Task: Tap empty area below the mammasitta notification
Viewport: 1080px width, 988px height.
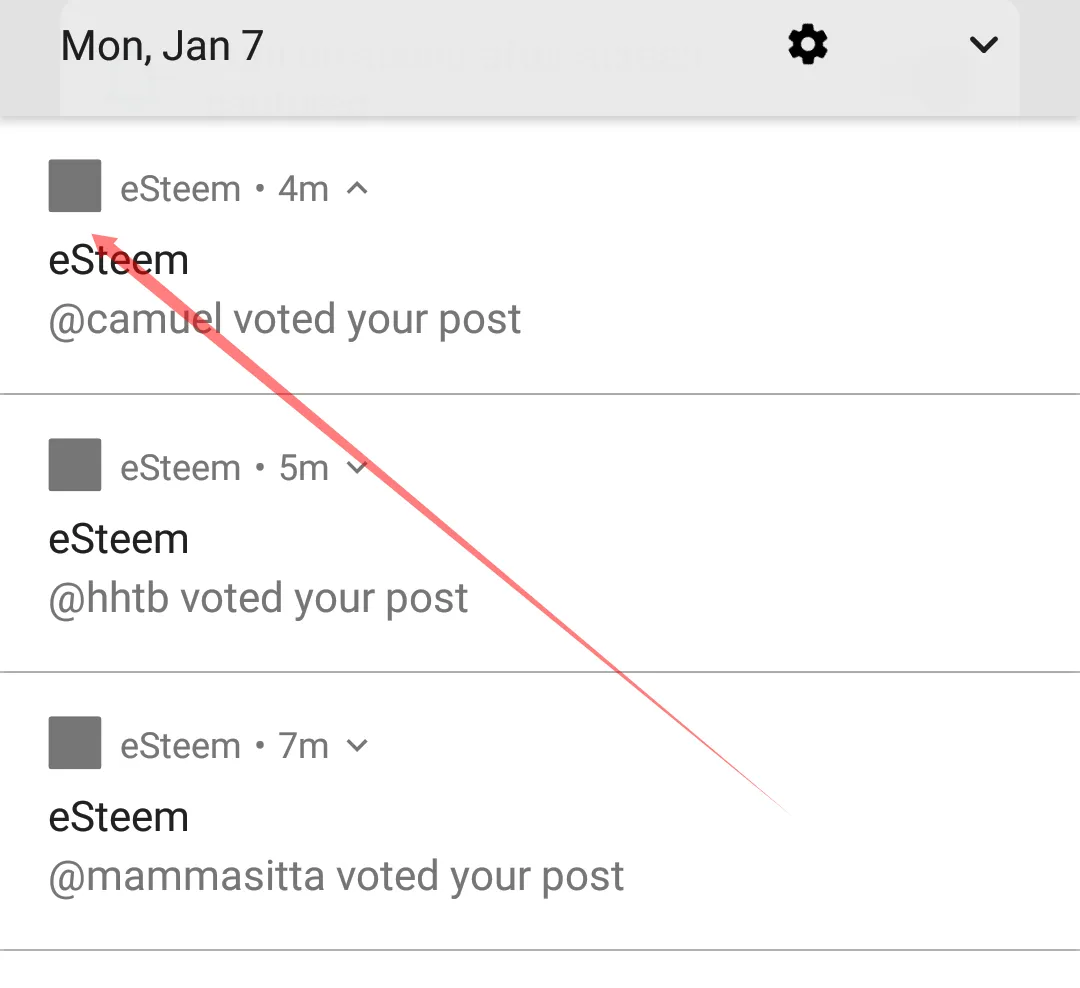Action: coord(540,970)
